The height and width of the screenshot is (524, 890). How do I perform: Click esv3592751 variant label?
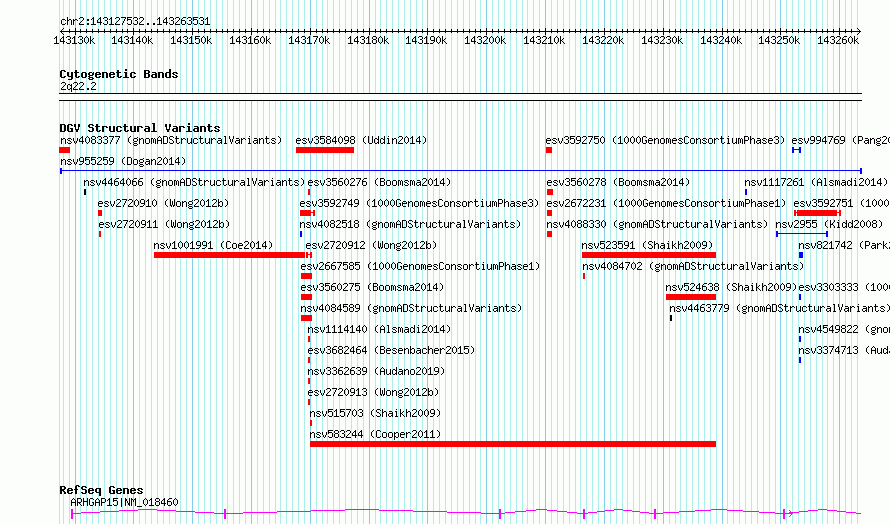tap(842, 203)
